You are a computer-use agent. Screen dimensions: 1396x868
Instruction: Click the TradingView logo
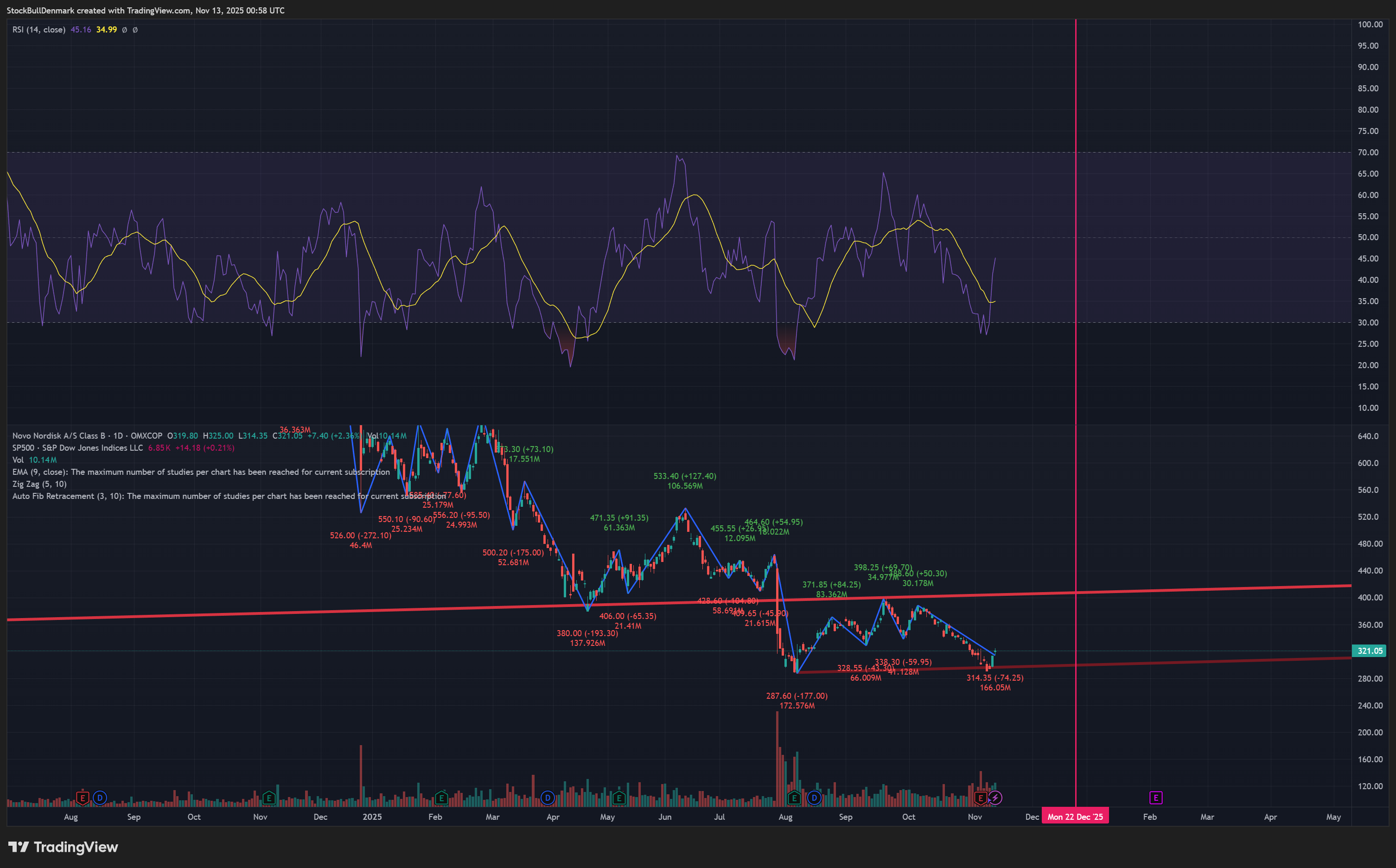click(63, 847)
